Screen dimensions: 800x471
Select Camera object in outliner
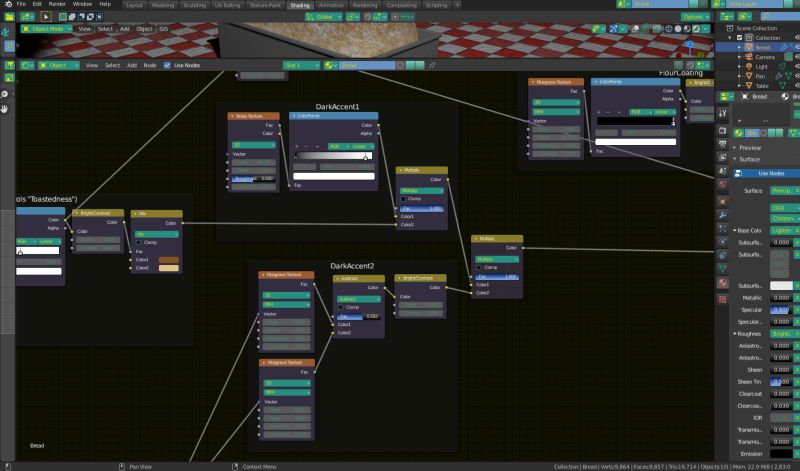tap(765, 57)
